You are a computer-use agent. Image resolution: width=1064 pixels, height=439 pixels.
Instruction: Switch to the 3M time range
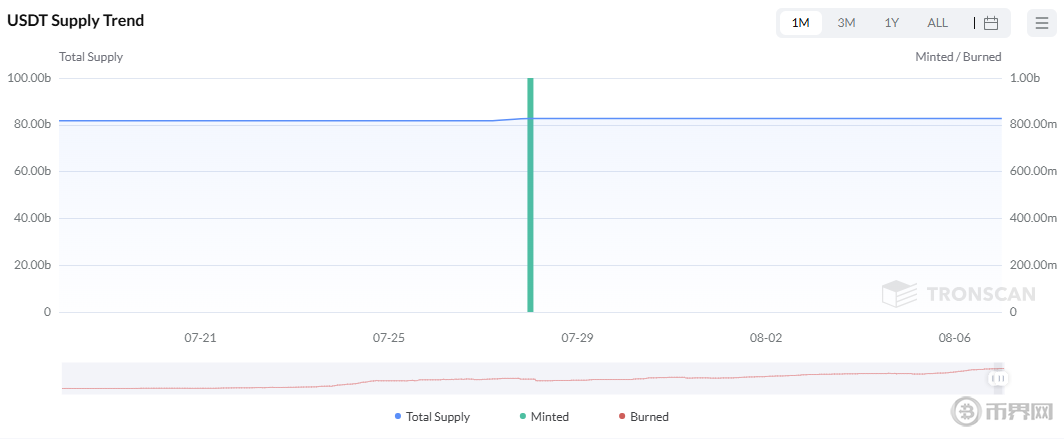coord(846,23)
